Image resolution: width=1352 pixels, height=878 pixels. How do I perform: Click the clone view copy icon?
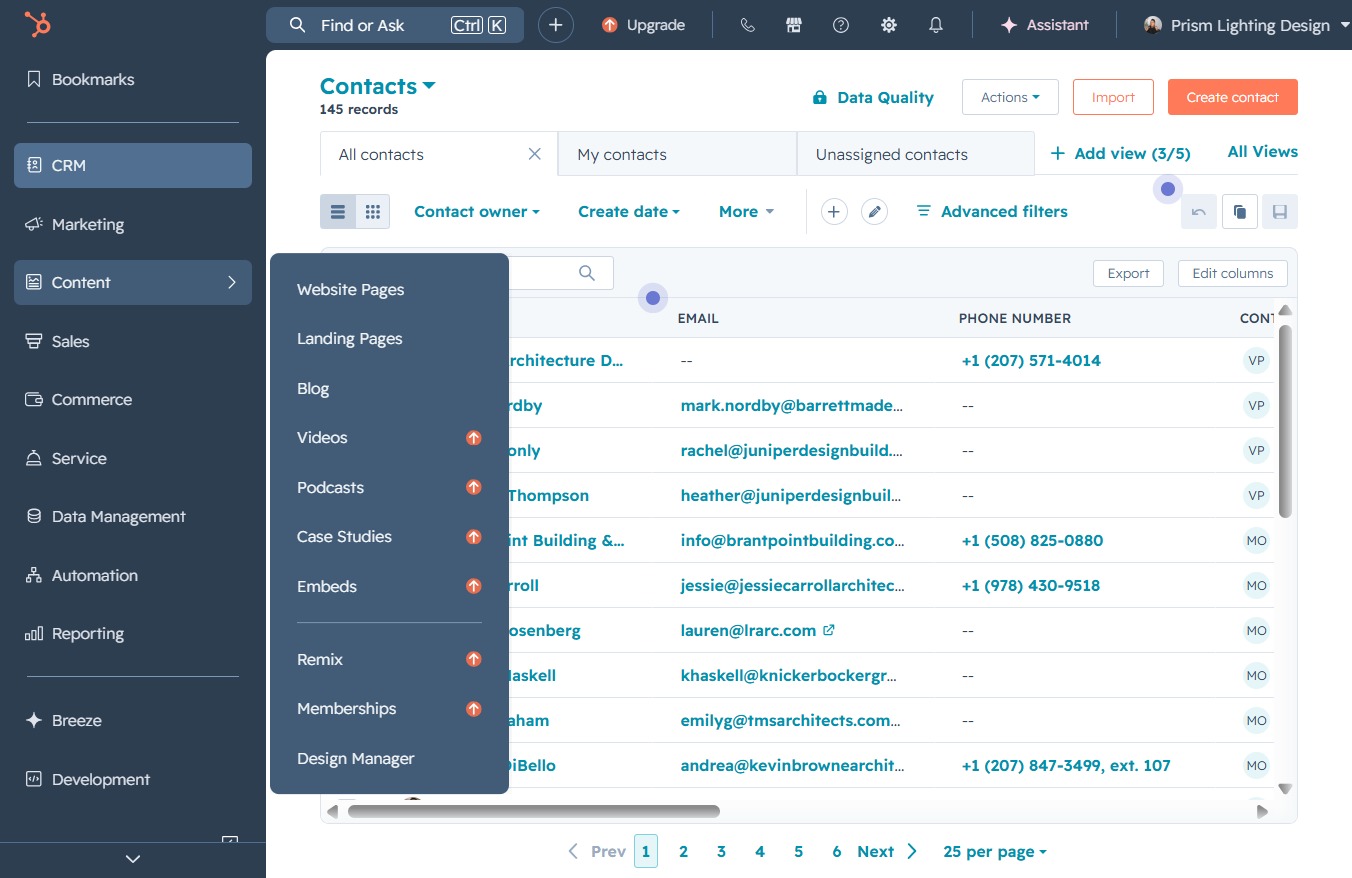tap(1240, 211)
